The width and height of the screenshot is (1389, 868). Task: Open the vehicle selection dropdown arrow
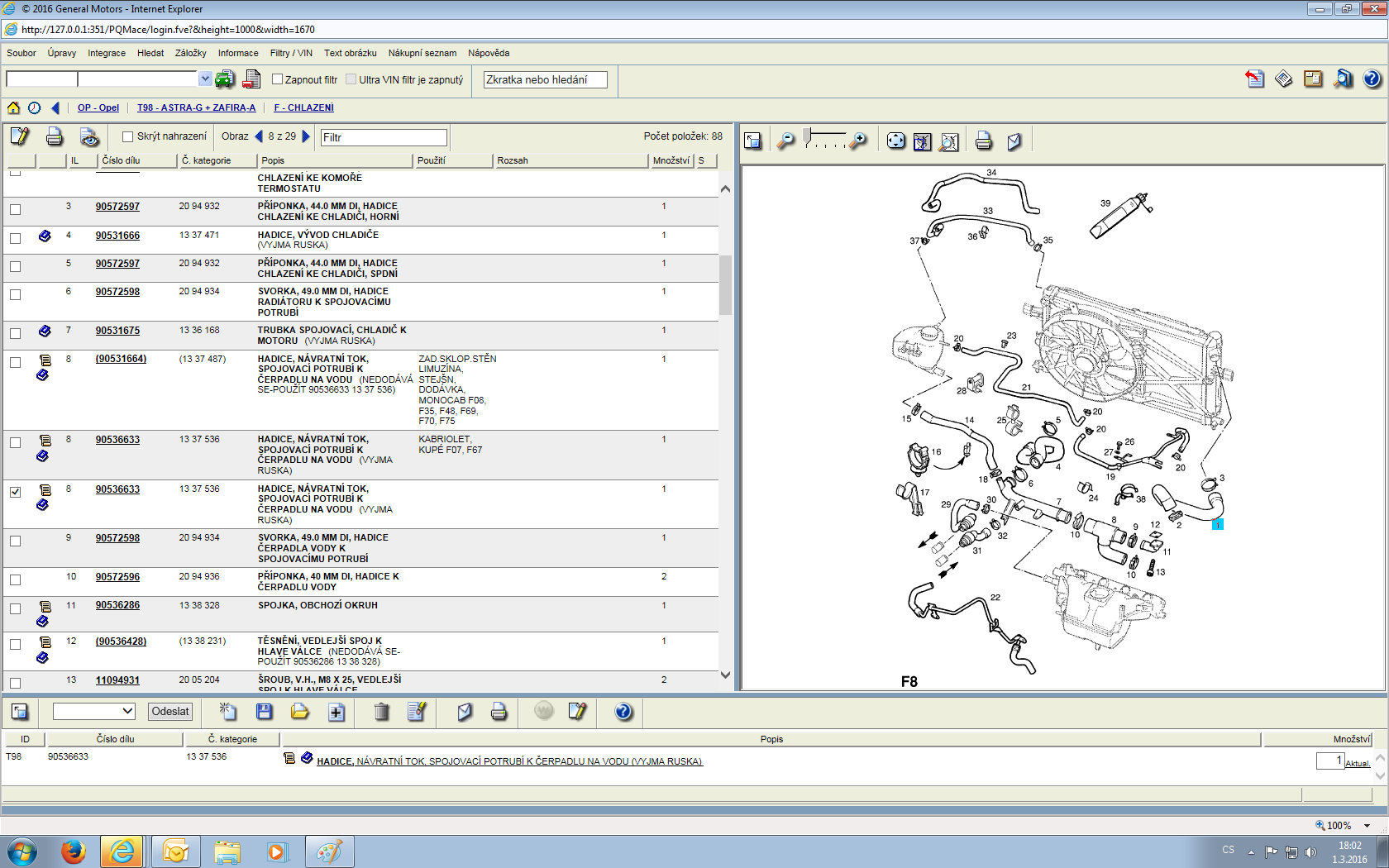coord(205,79)
